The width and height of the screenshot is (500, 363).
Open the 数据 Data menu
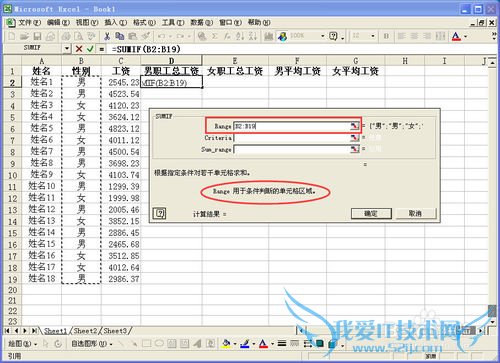(201, 23)
